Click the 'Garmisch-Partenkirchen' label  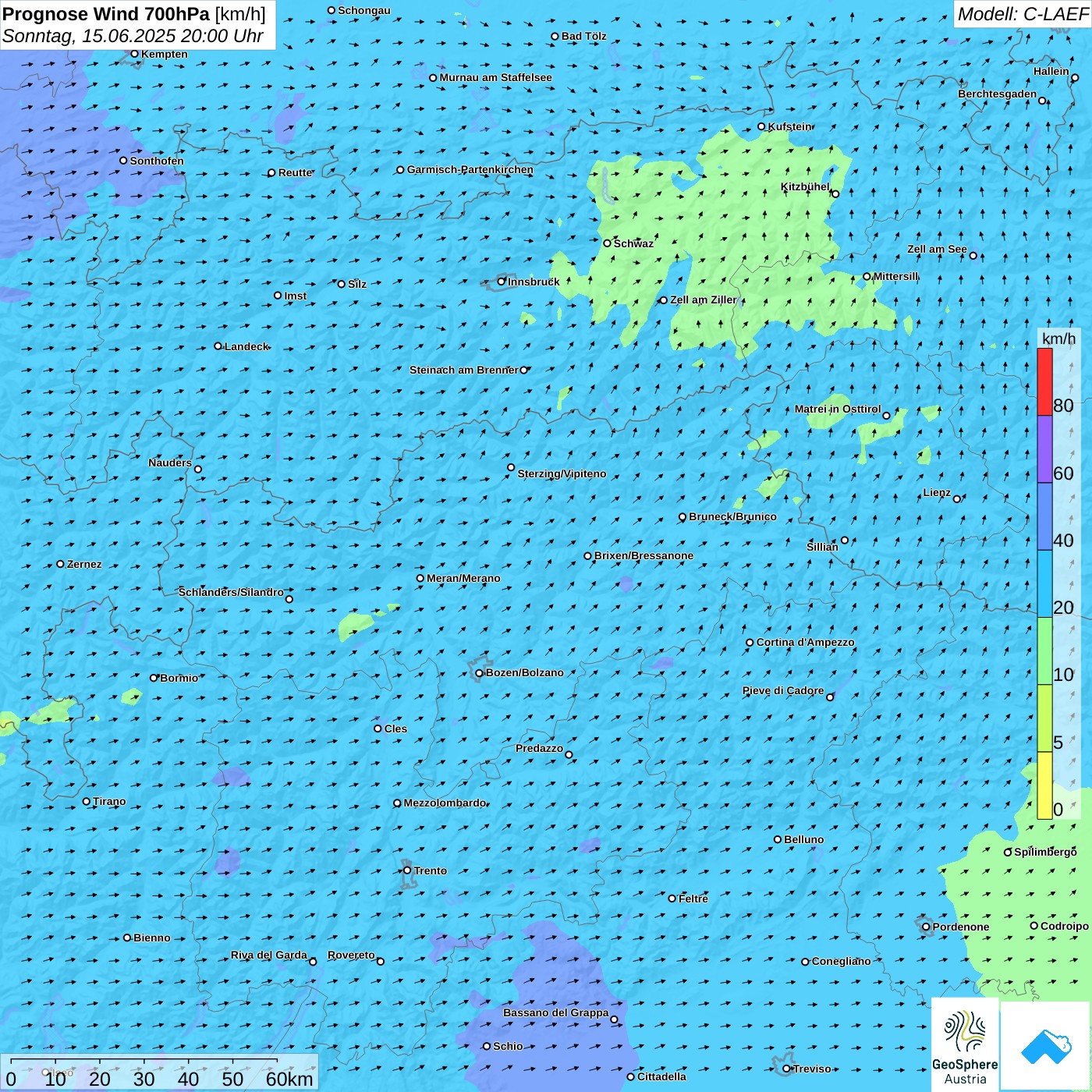470,169
